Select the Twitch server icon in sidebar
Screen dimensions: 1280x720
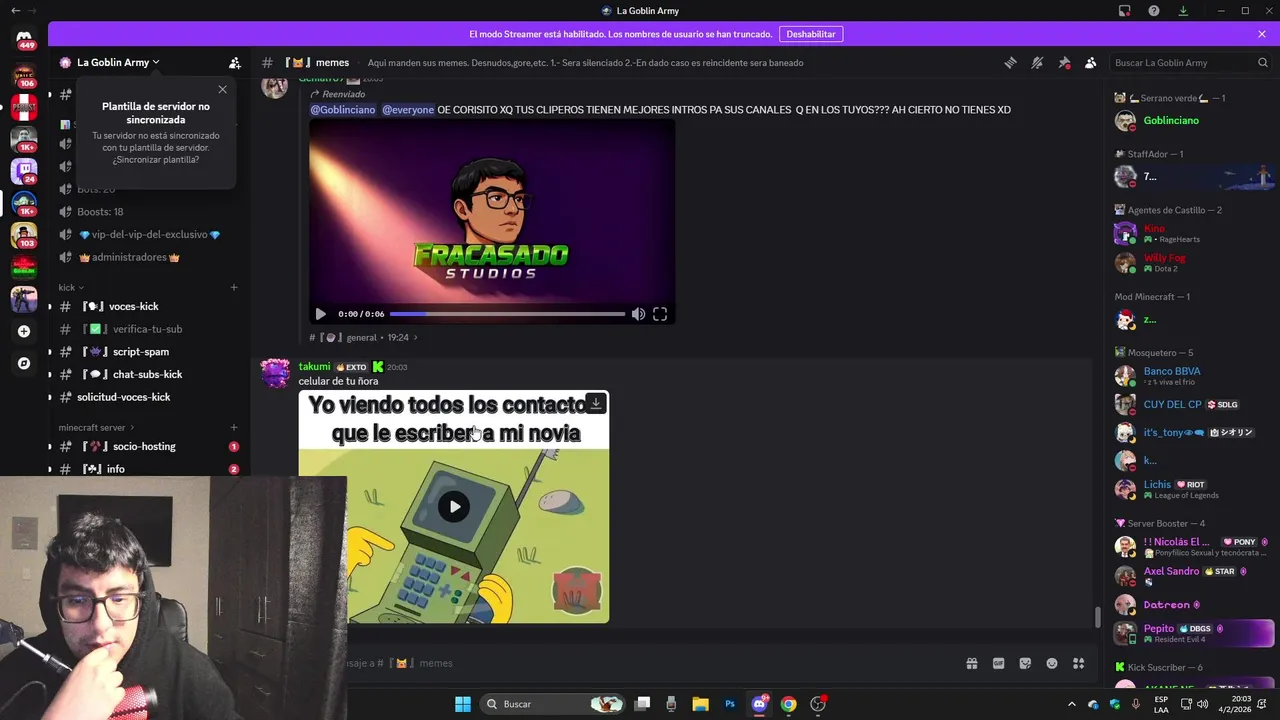(x=24, y=170)
